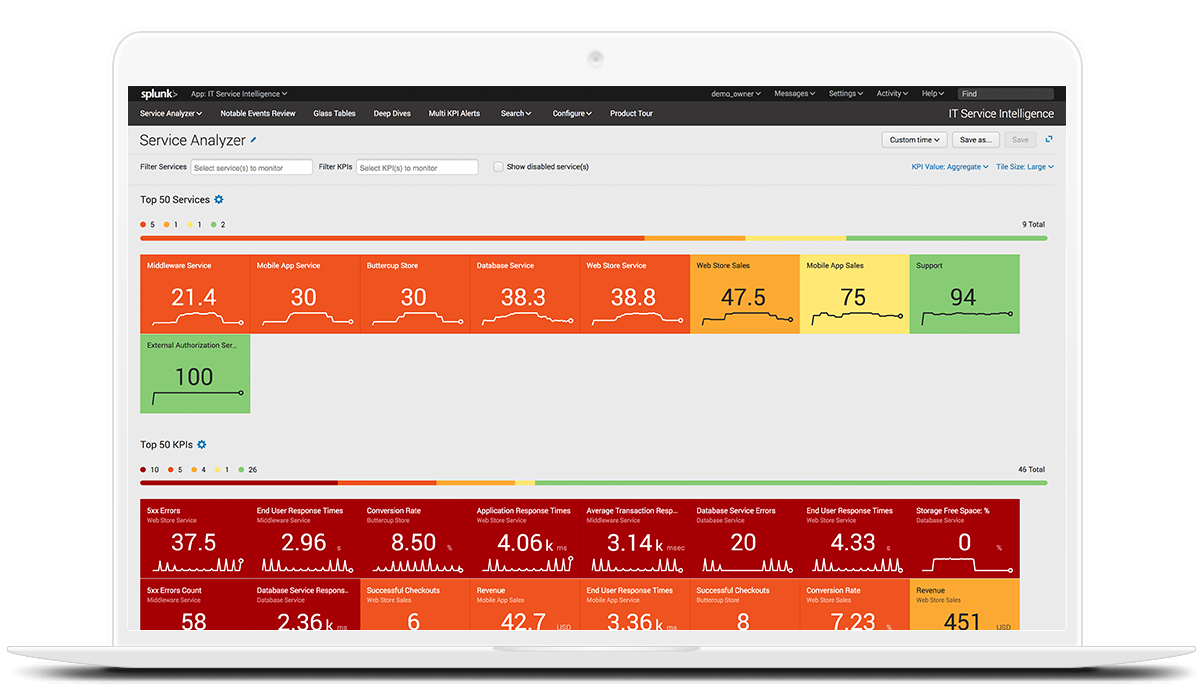The width and height of the screenshot is (1200, 695).
Task: Click the green dot showing 26 in KPIs legend
Action: 239,470
